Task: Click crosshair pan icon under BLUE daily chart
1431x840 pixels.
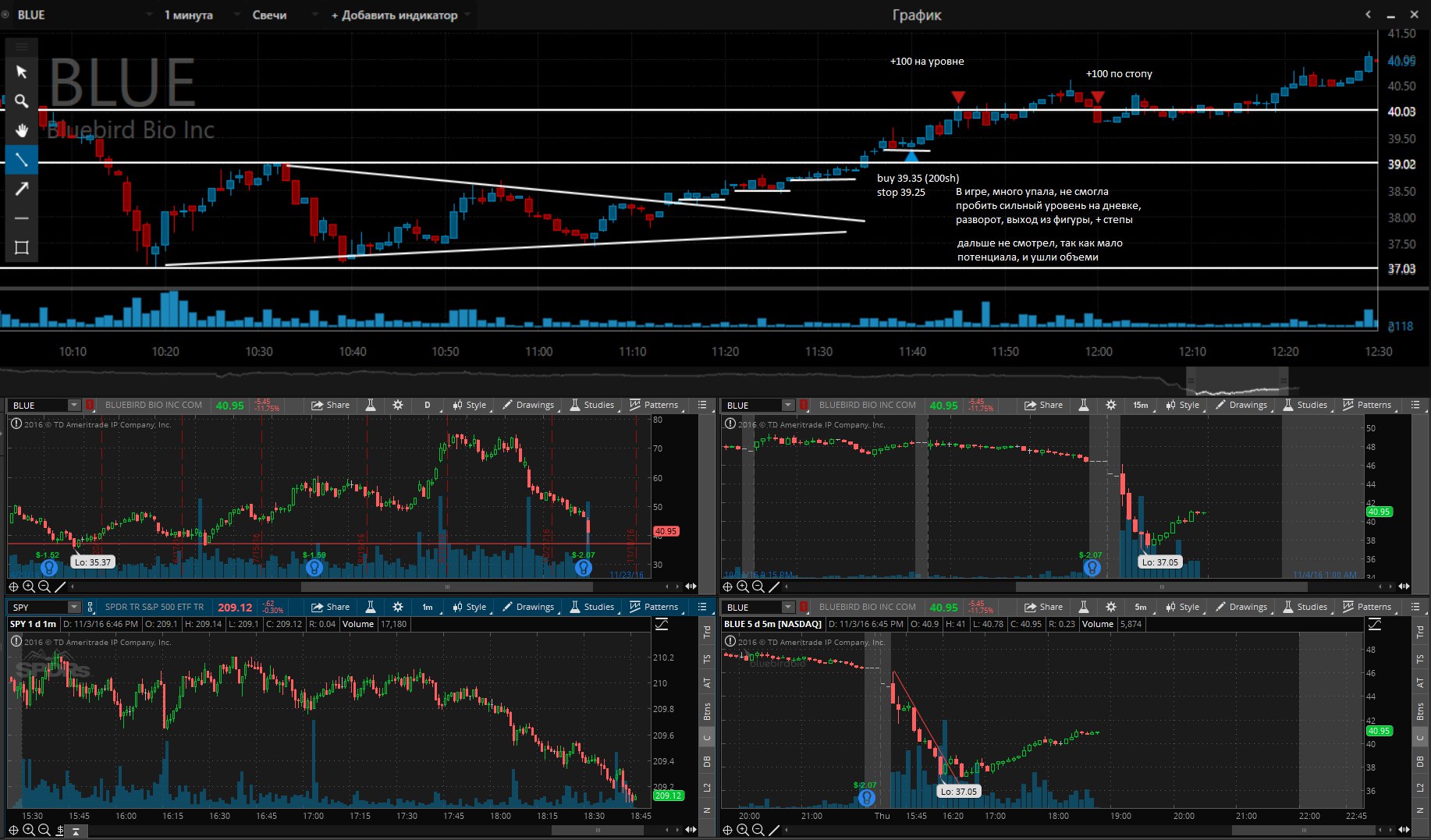Action: (x=13, y=587)
